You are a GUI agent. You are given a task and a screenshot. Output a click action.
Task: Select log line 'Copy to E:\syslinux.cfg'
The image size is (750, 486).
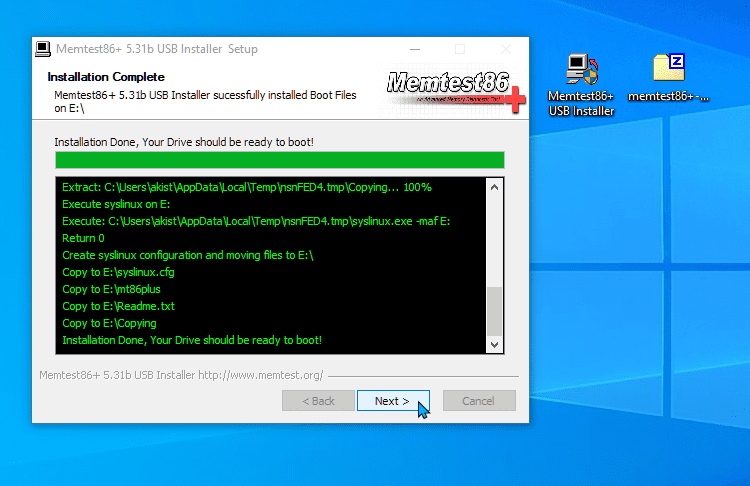118,272
